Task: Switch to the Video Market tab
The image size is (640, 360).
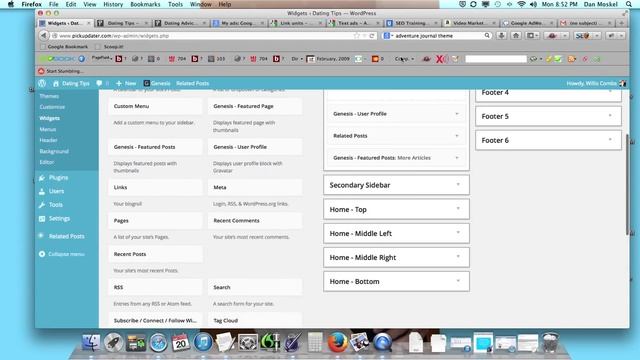Action: click(469, 23)
